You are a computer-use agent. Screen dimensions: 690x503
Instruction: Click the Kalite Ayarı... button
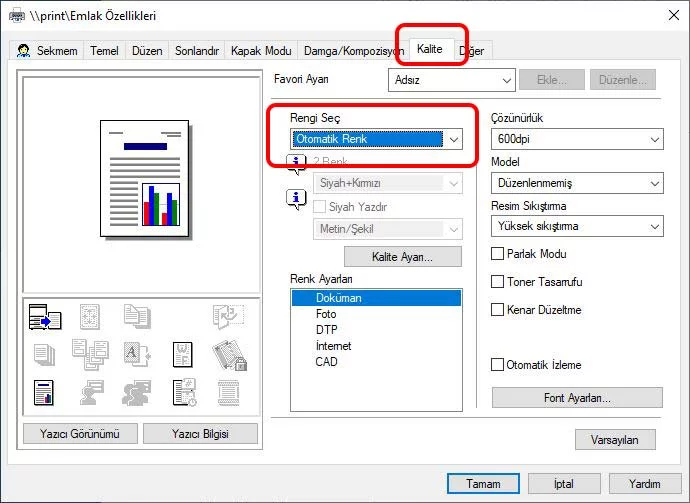(x=403, y=257)
